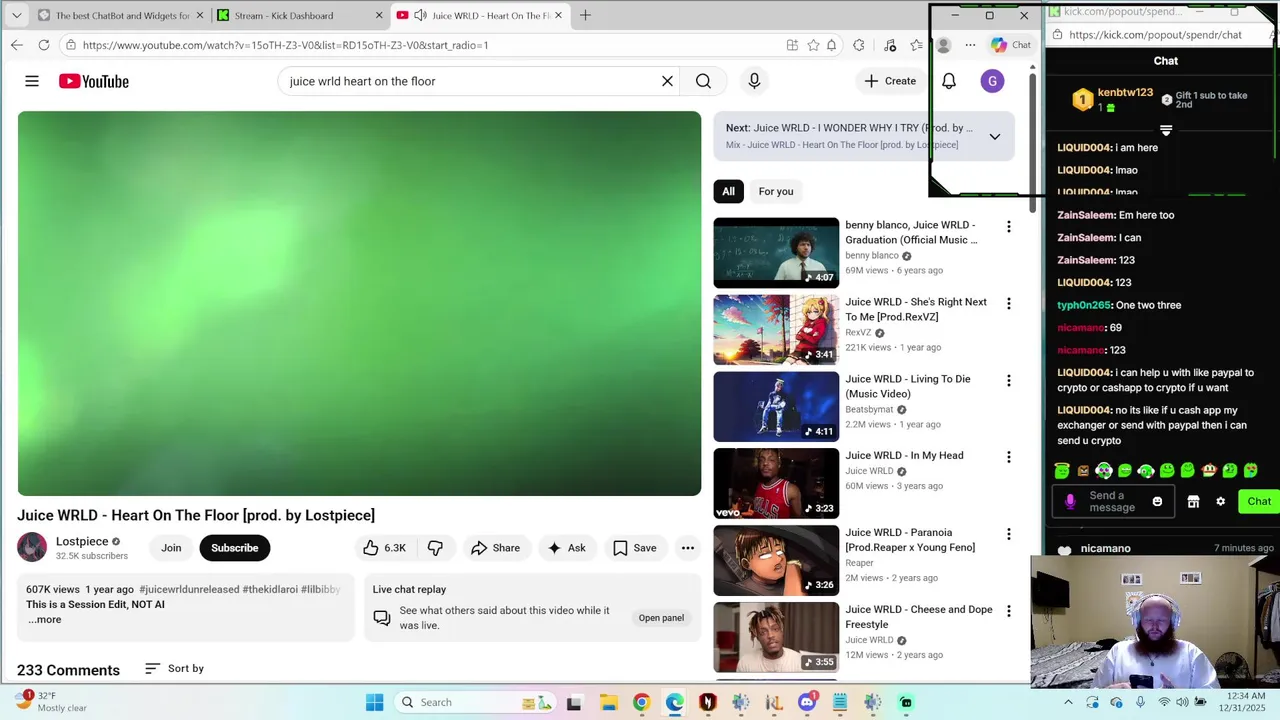The height and width of the screenshot is (720, 1280).
Task: Open options for Paranoia video
Action: [x=1008, y=534]
